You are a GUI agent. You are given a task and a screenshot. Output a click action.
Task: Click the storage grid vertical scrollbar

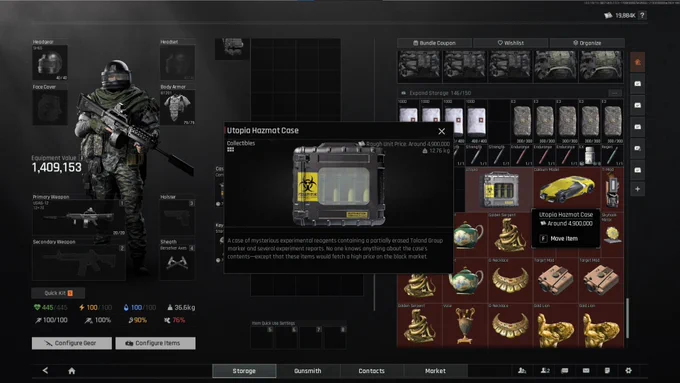point(627,318)
